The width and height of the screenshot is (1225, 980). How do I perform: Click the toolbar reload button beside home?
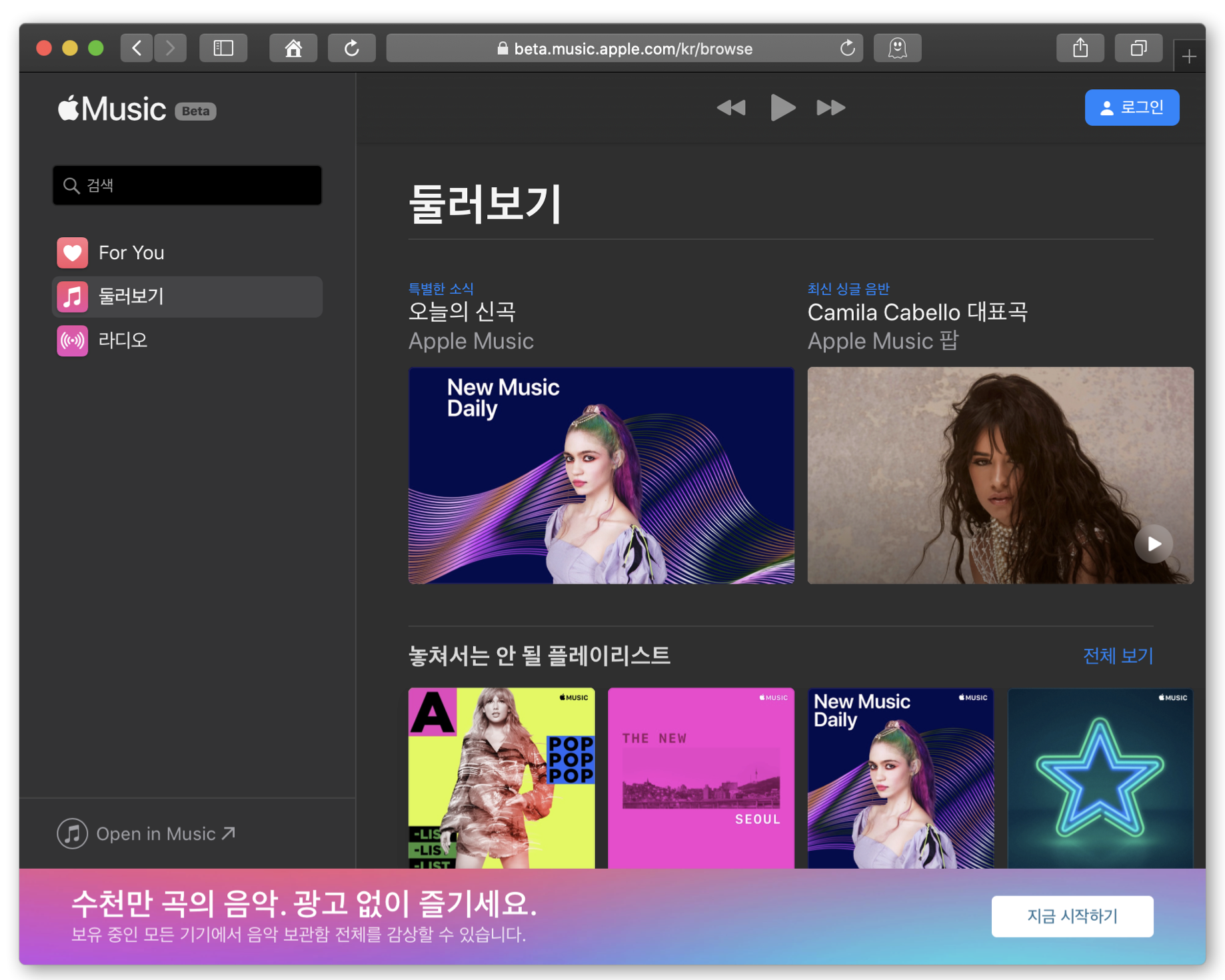[351, 48]
